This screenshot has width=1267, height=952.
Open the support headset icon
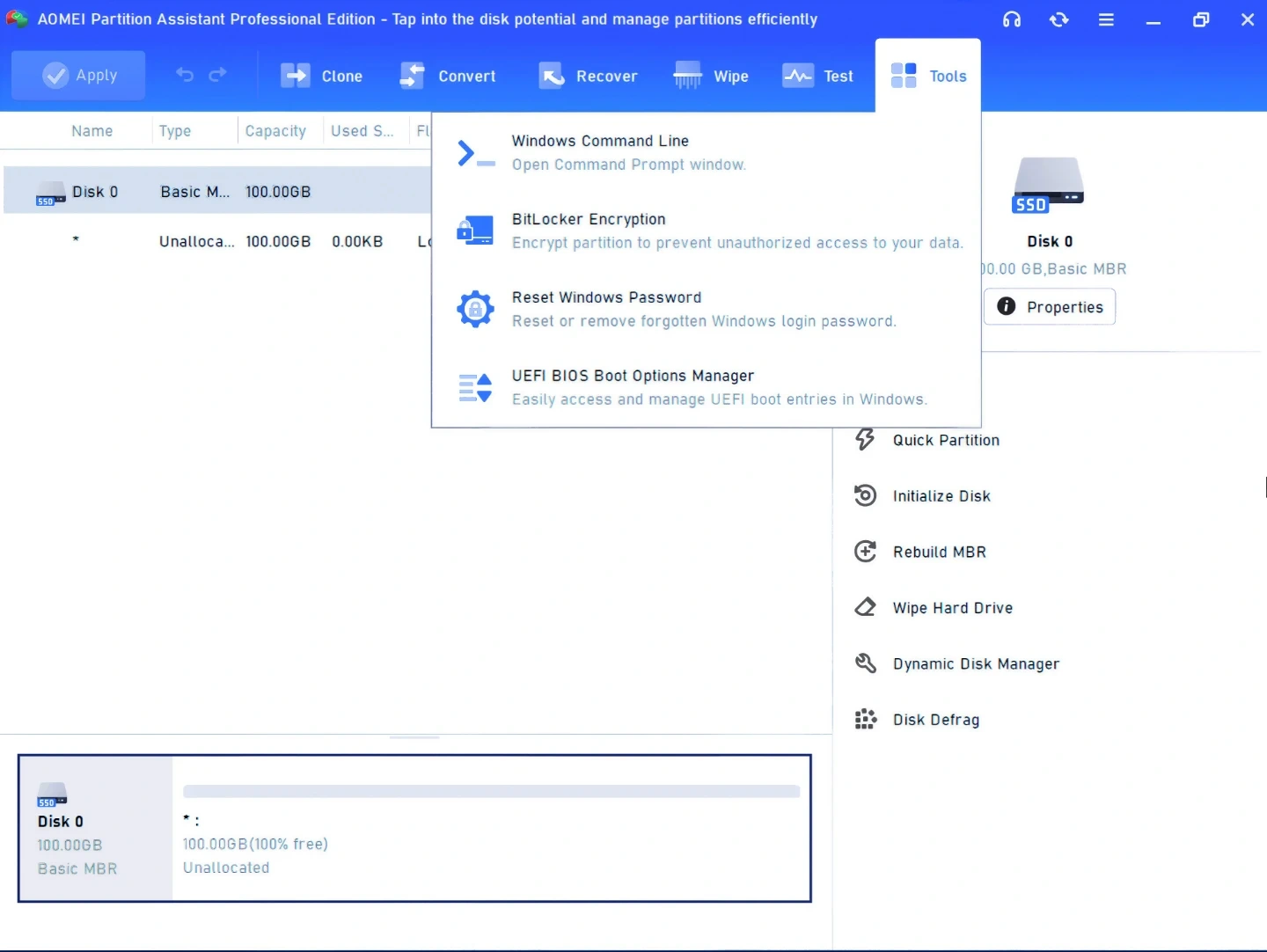pyautogui.click(x=1012, y=19)
